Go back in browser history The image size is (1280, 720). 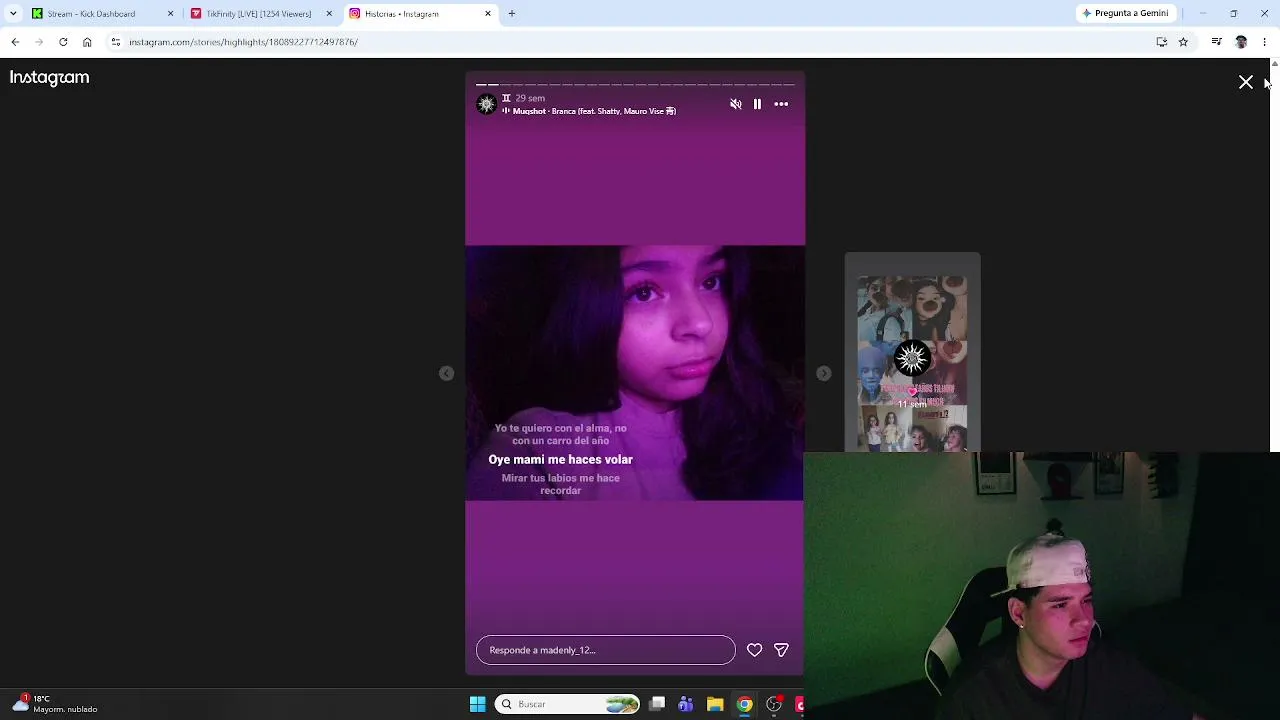click(x=15, y=42)
